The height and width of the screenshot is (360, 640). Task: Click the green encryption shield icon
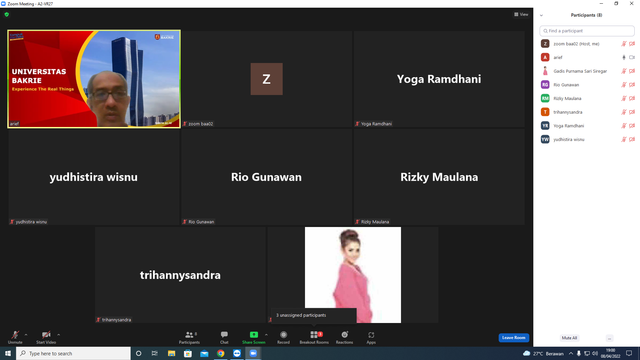pos(7,14)
